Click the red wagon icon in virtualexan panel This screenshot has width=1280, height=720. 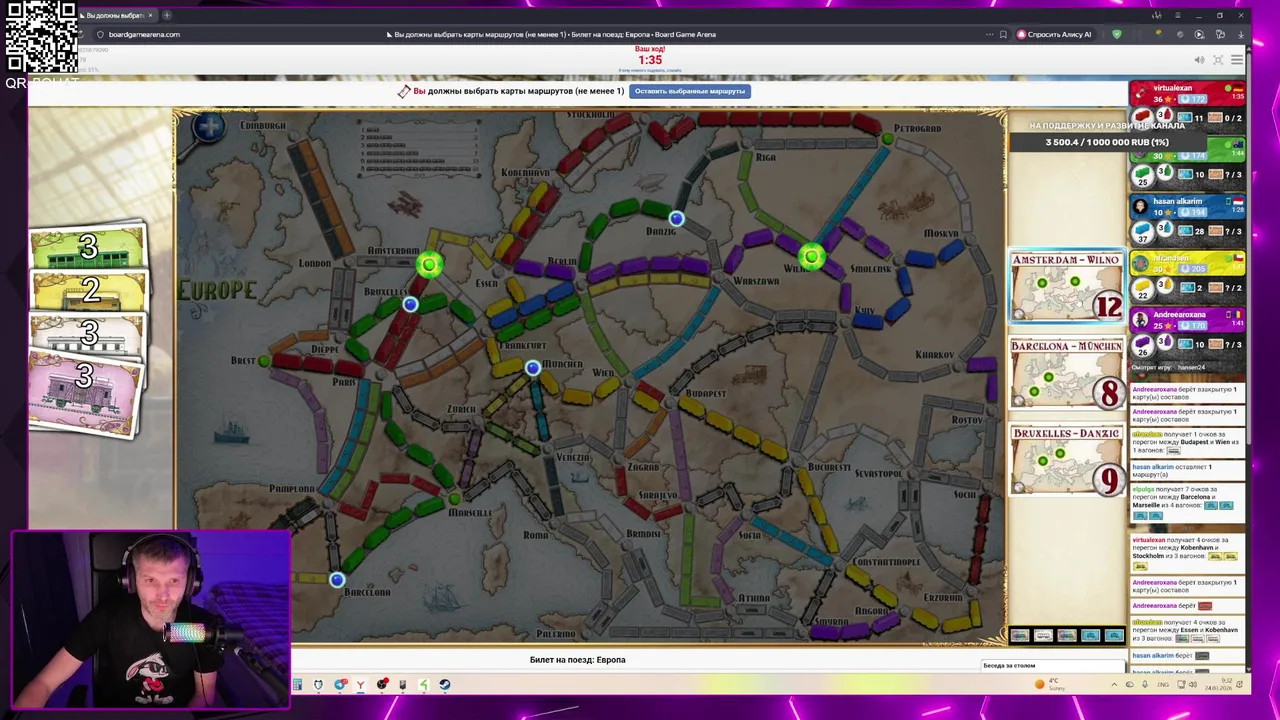(1142, 117)
